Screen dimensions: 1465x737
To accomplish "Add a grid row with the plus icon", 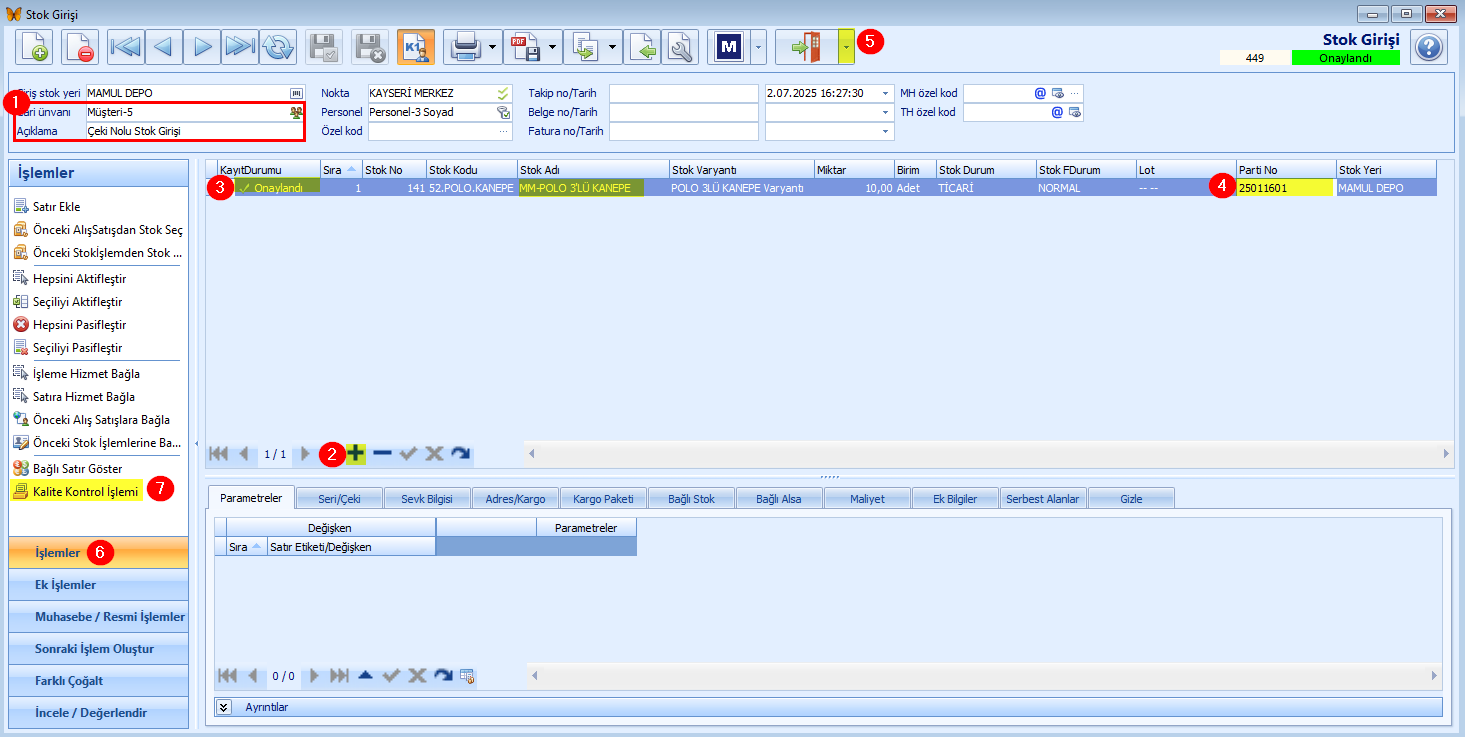I will [356, 453].
